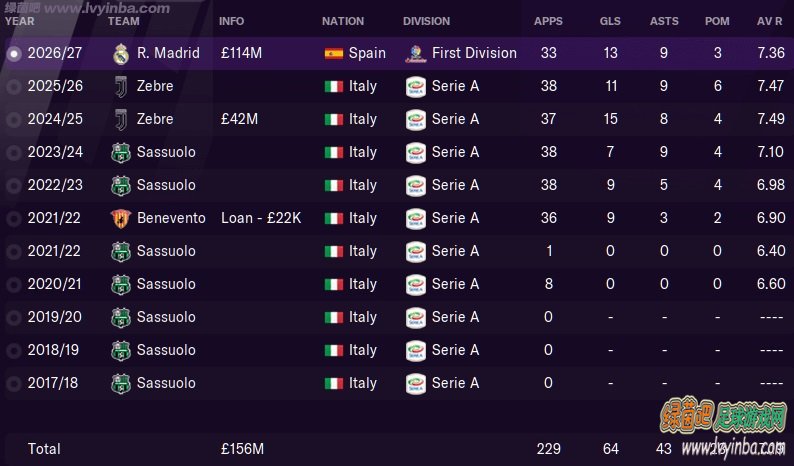Screen dimensions: 794x466
Task: Click the Zebre logo in 2025/26 row
Action: click(x=121, y=87)
